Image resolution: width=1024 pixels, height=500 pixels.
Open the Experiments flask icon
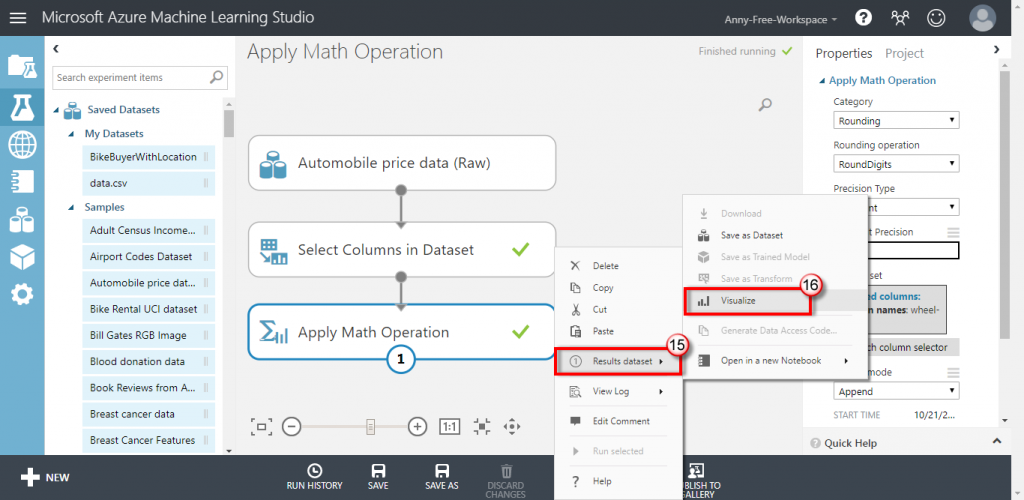click(22, 107)
